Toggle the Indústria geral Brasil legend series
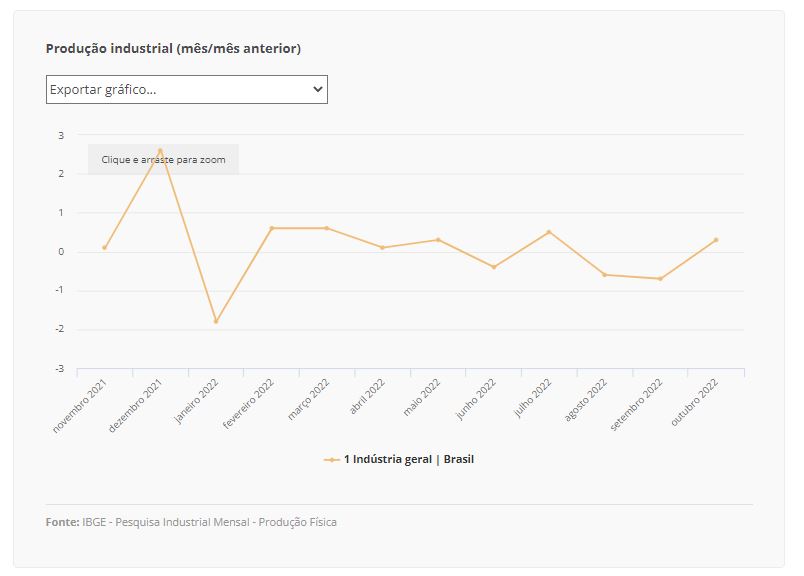Viewport: 804px width, 576px height. (x=408, y=459)
